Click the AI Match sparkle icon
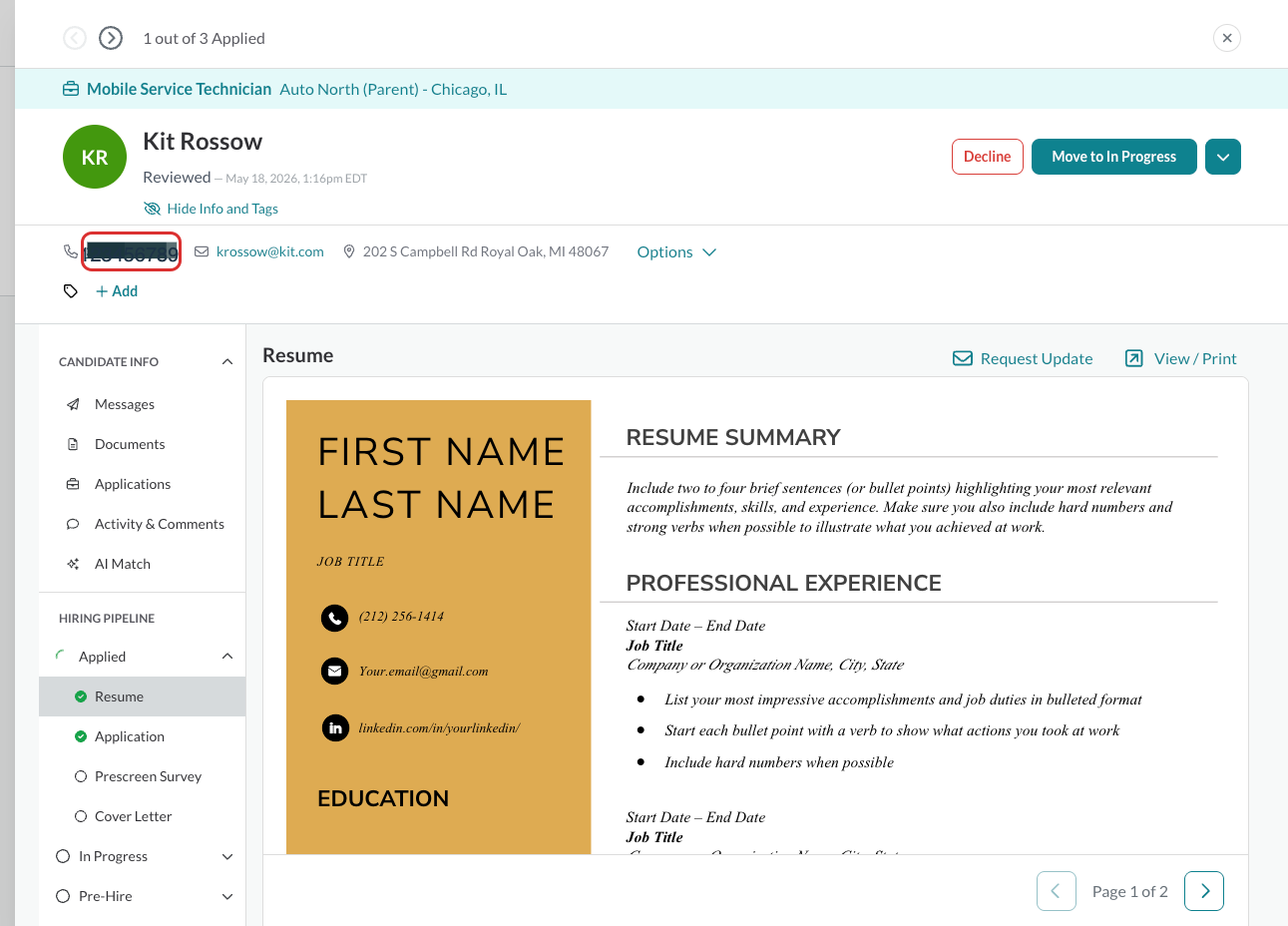The image size is (1288, 926). 73,564
